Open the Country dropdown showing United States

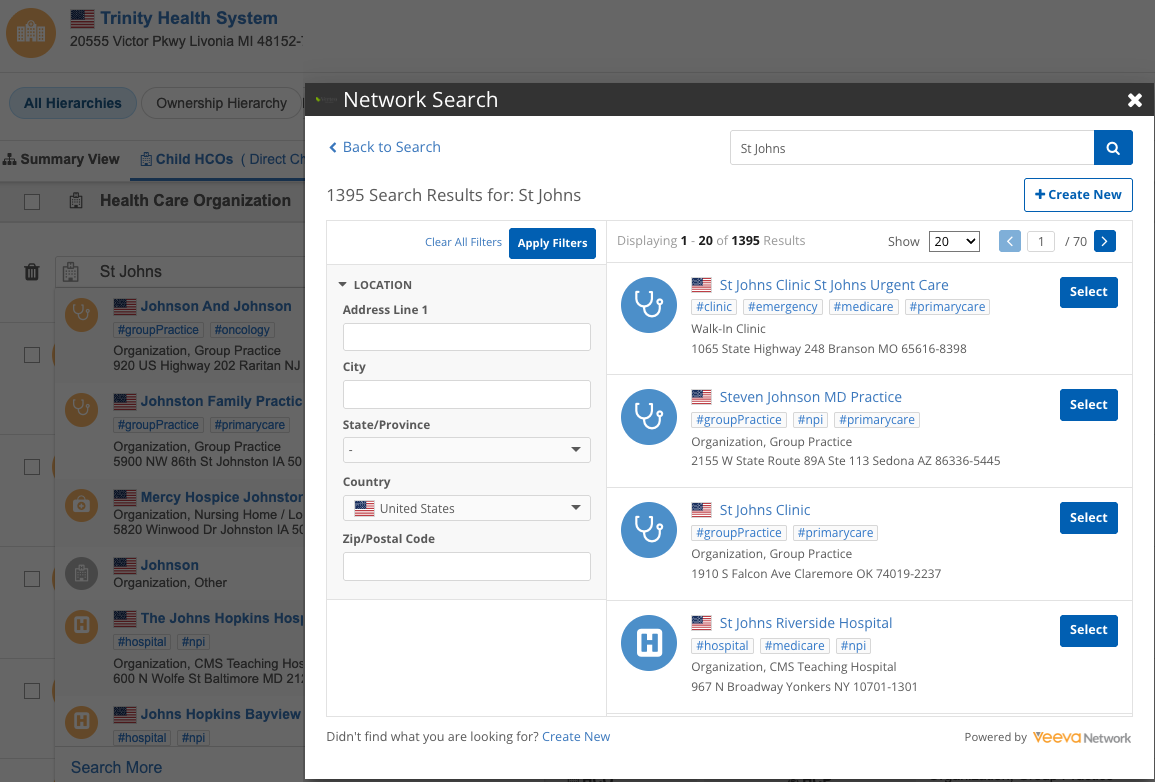coord(466,508)
